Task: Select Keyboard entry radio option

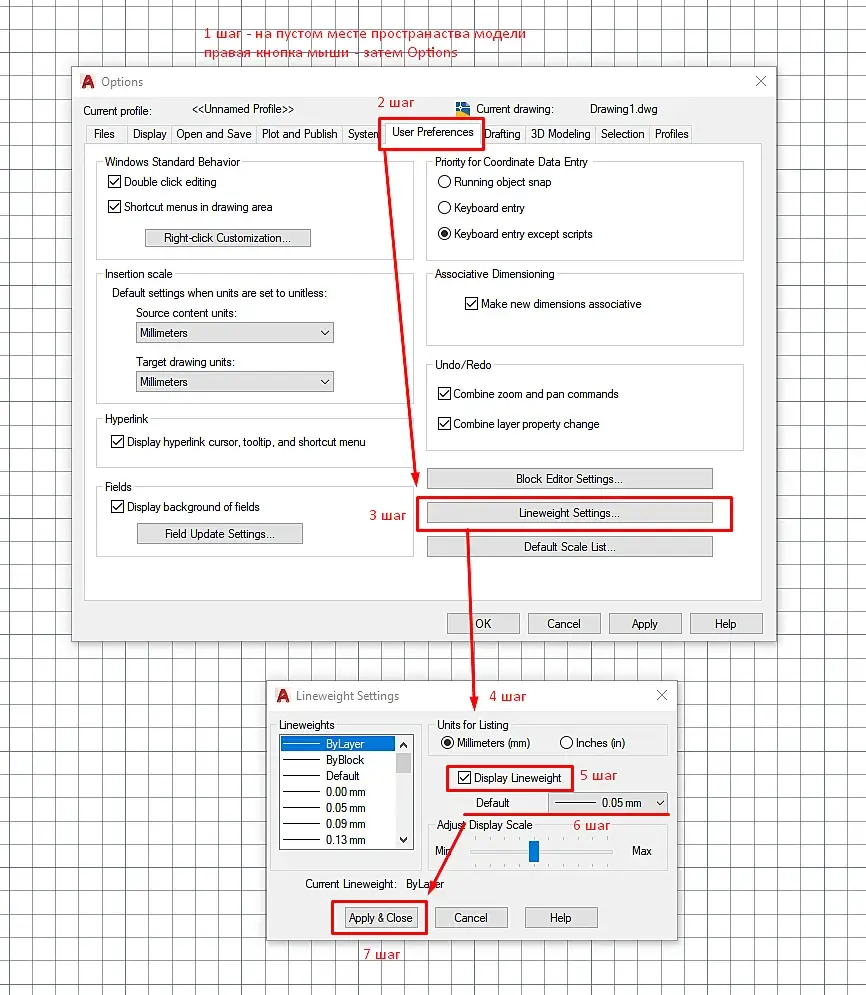Action: click(x=444, y=208)
